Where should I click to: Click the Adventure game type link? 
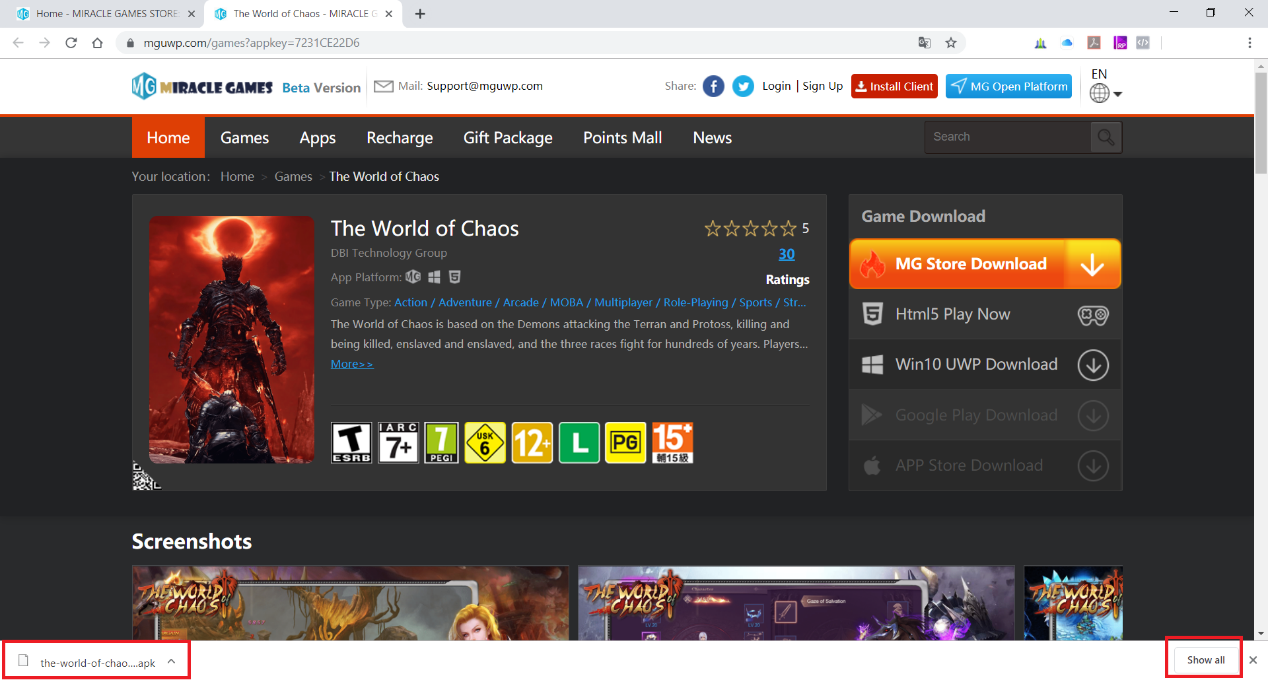465,302
